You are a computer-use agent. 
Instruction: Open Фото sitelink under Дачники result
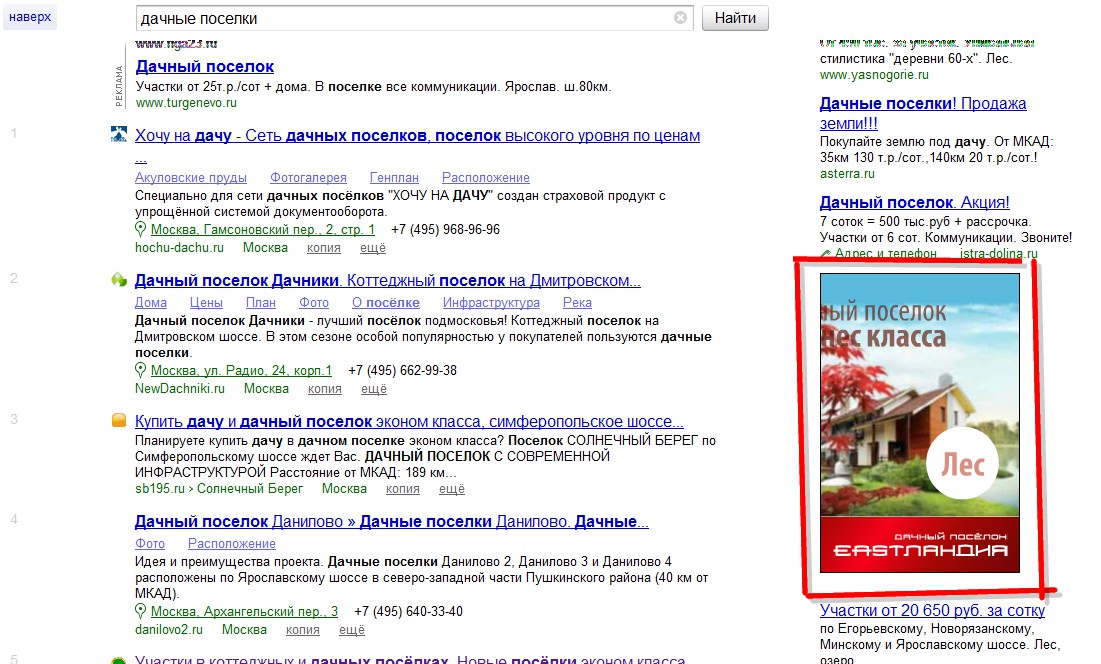tap(313, 303)
